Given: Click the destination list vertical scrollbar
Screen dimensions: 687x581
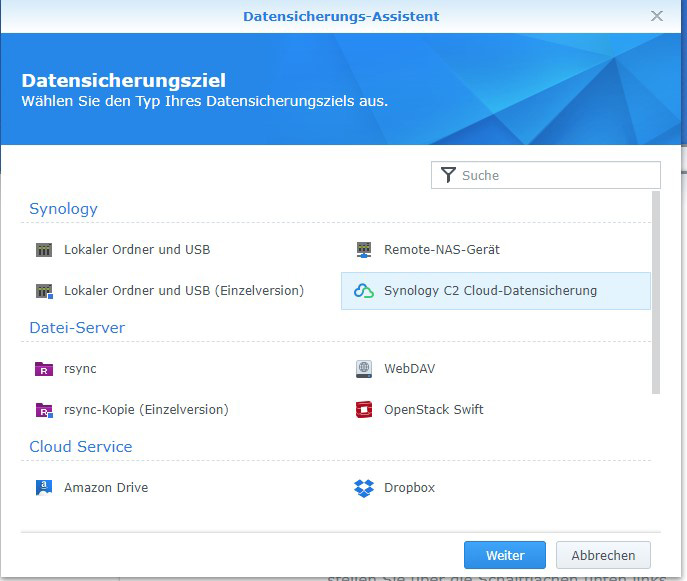Looking at the screenshot, I should point(656,293).
